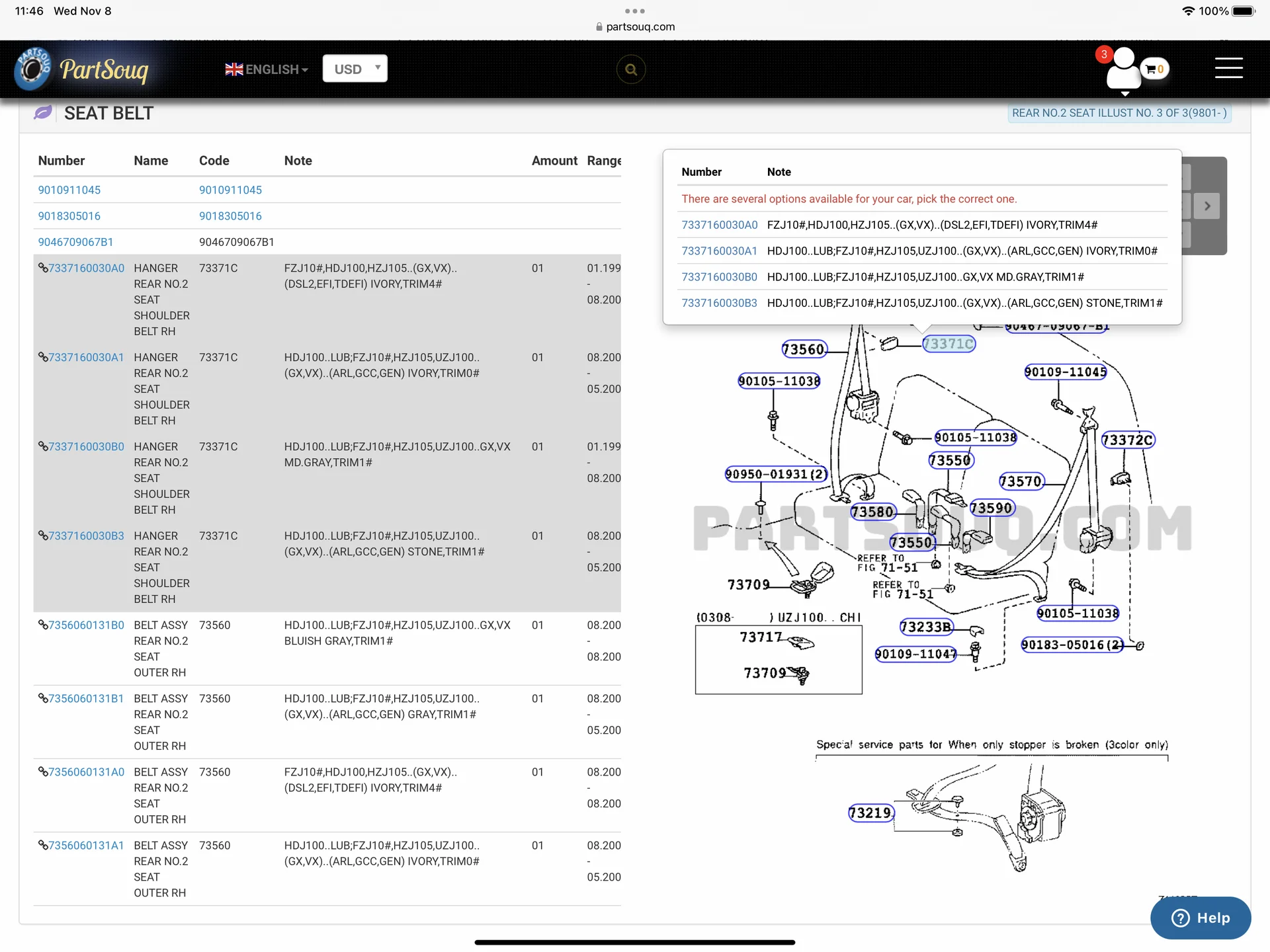Click the purple leaf icon by SEAT BELT
1270x952 pixels.
[43, 113]
